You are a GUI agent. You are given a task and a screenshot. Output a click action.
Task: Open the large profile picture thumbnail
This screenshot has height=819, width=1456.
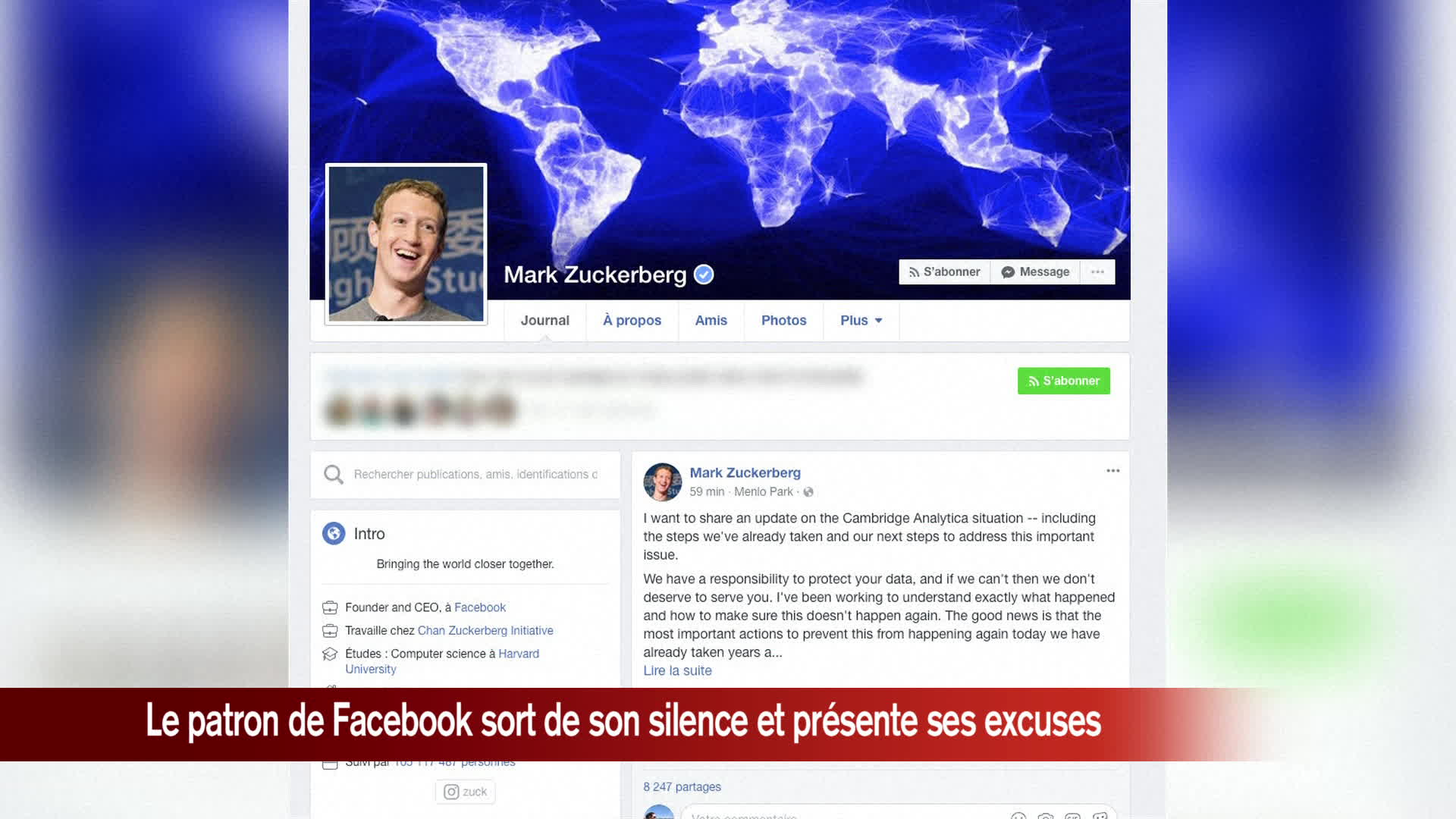click(406, 244)
